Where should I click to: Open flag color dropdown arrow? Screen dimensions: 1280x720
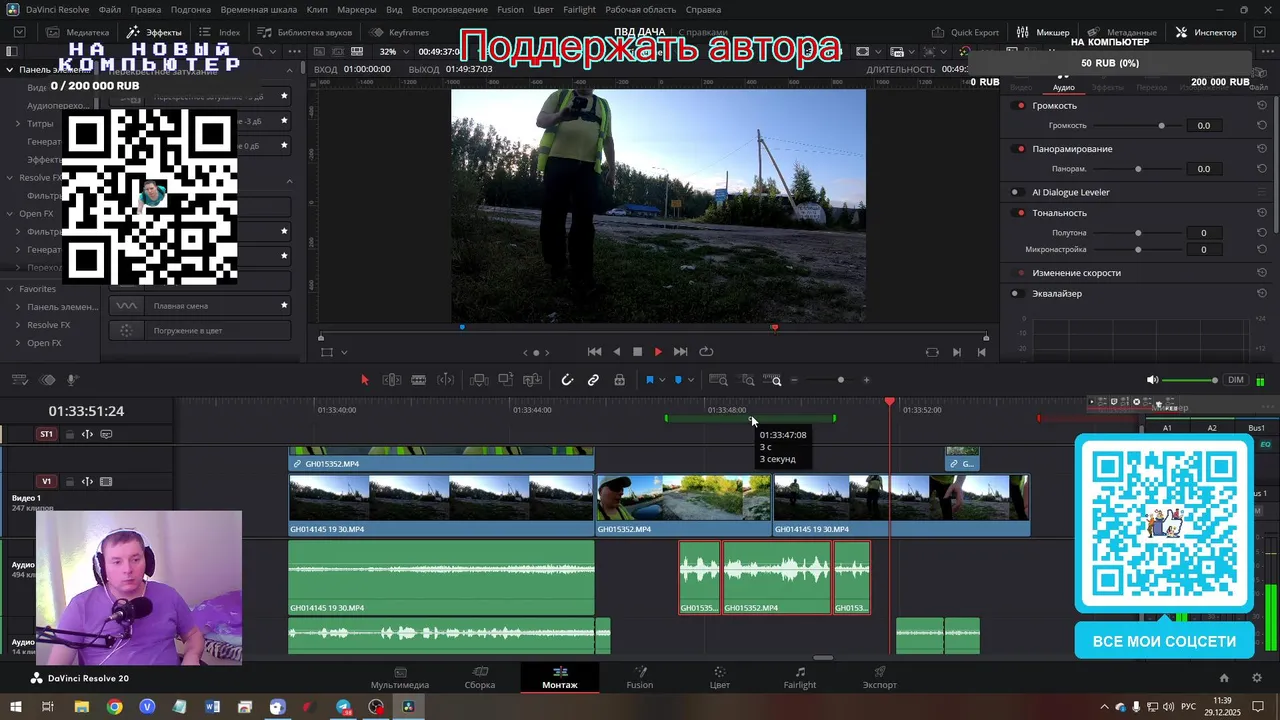662,380
